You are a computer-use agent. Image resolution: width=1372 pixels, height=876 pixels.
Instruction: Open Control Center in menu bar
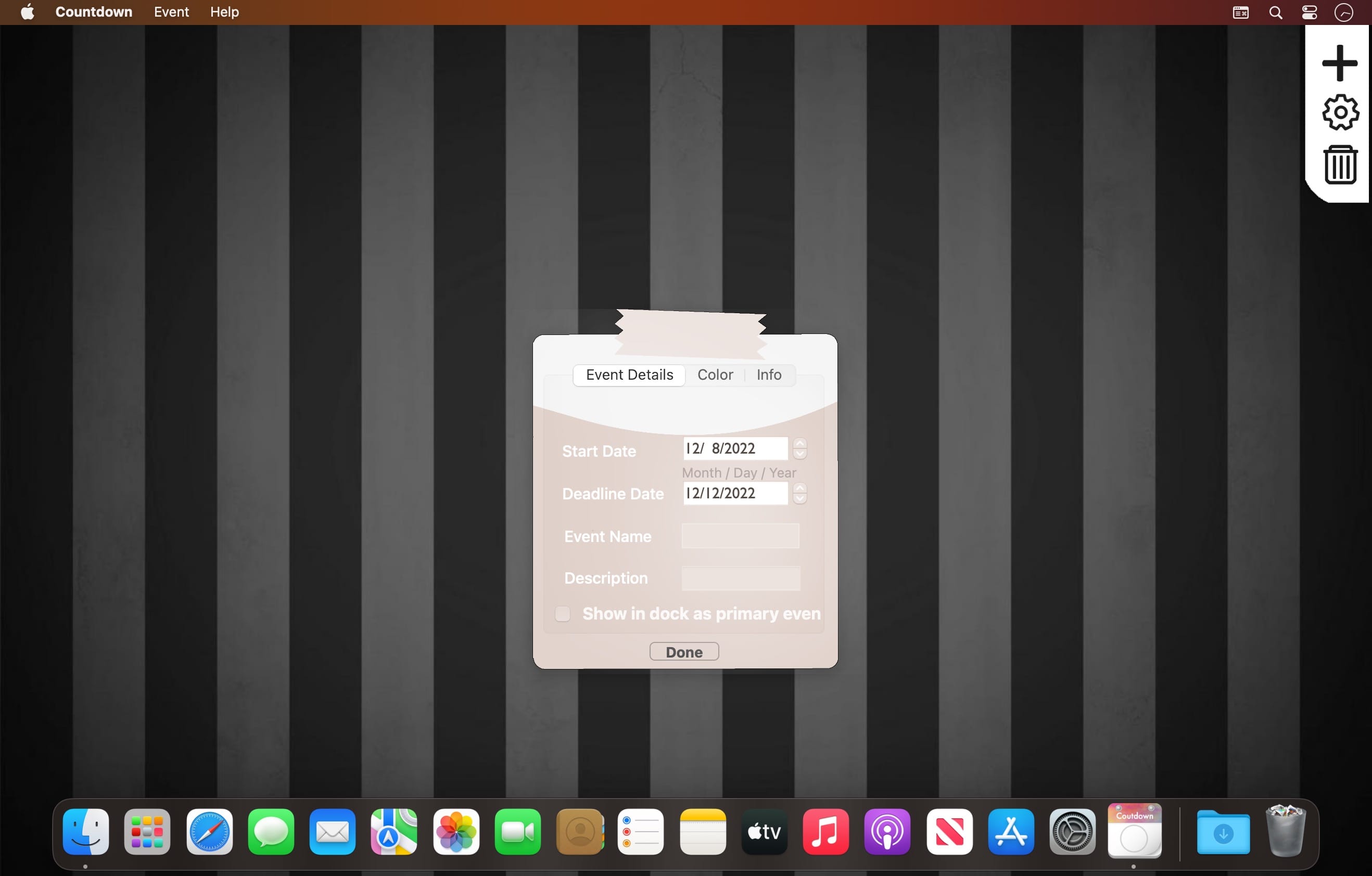click(x=1309, y=12)
